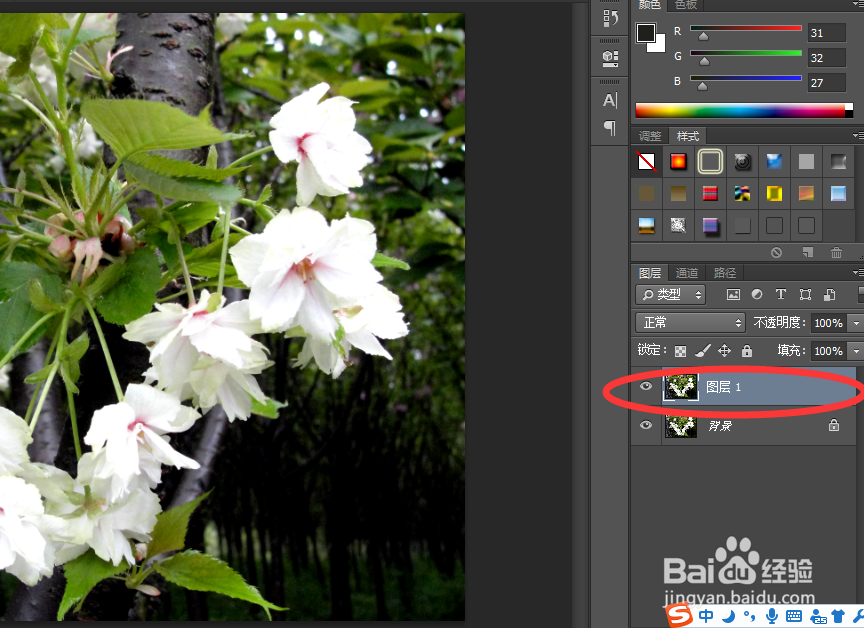Open the Paragraph panel icon
The height and width of the screenshot is (628, 864).
[610, 128]
